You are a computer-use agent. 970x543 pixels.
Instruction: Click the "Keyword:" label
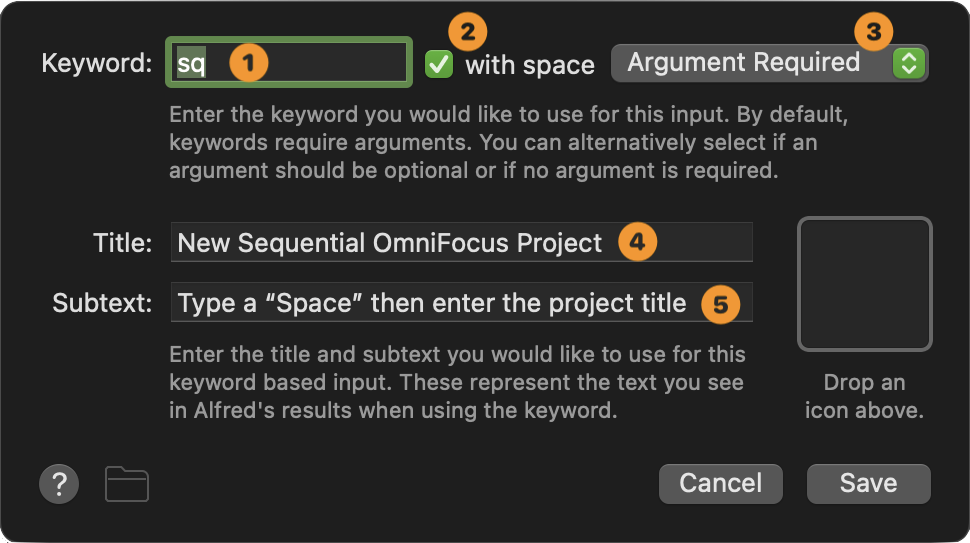[96, 64]
